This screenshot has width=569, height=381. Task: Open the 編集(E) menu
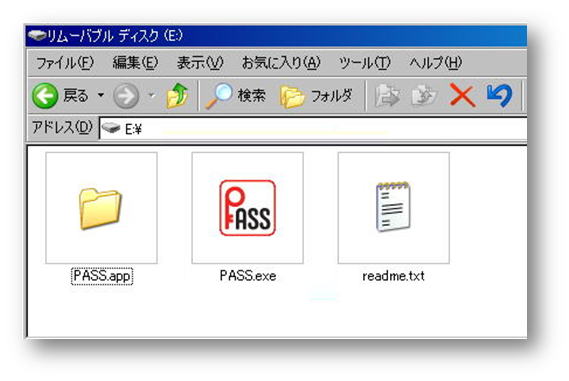pyautogui.click(x=135, y=63)
